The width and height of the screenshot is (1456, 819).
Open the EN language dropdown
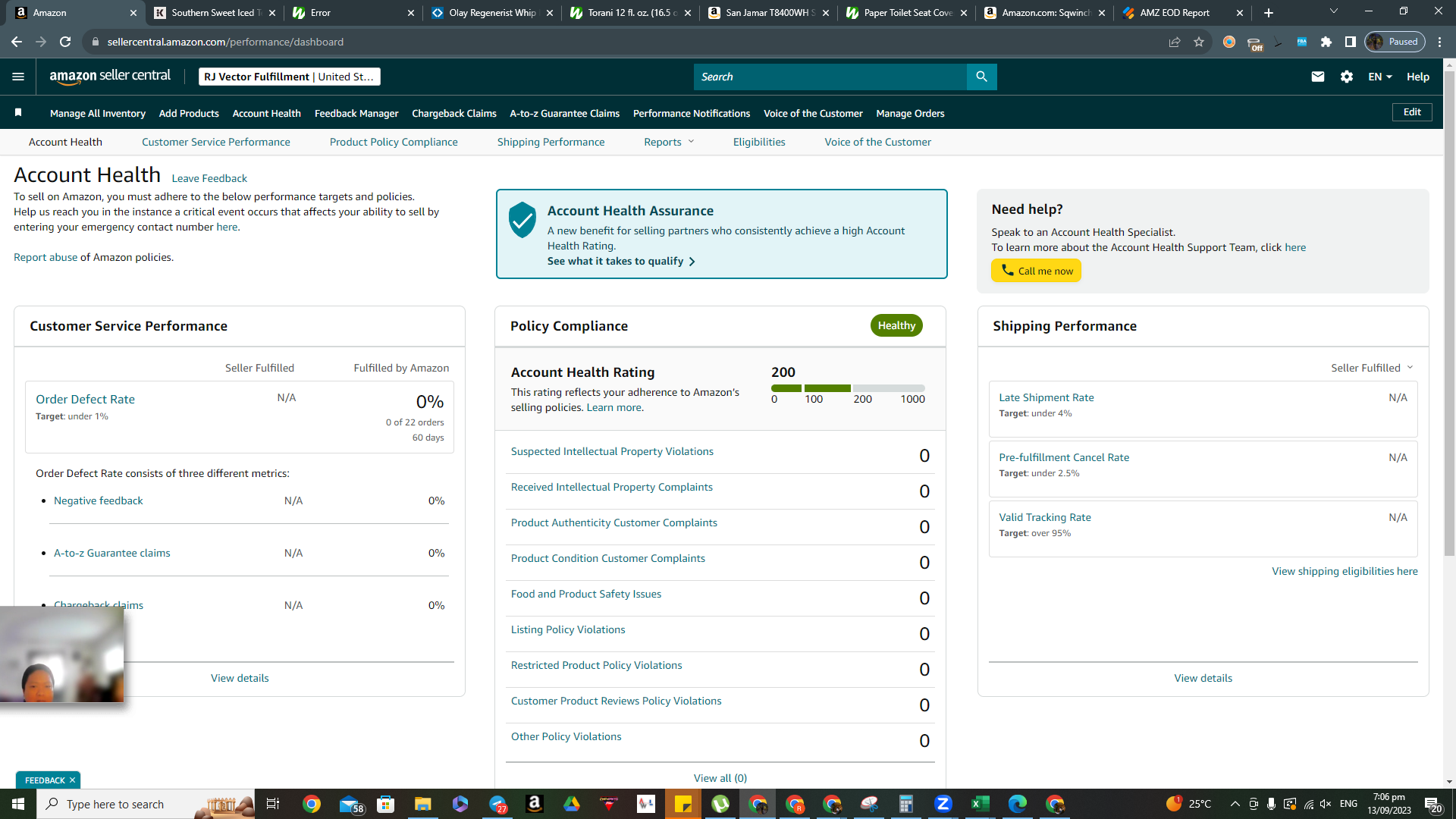coord(1380,77)
